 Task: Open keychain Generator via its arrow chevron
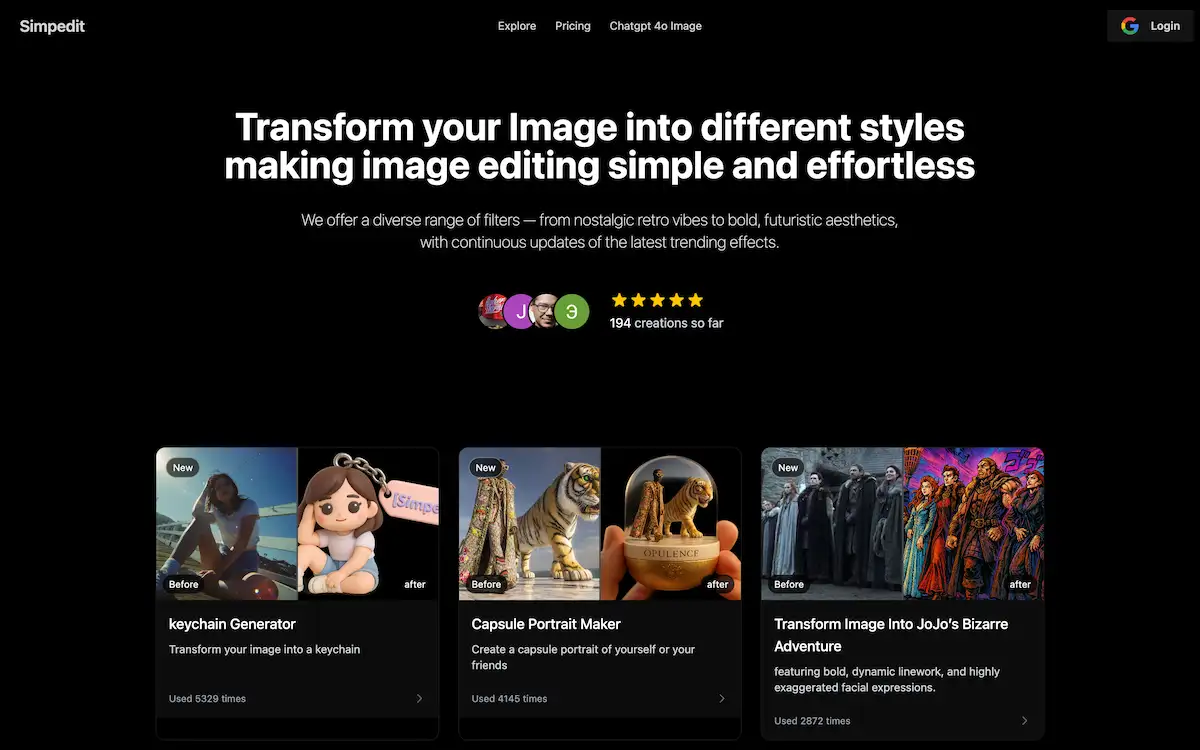419,698
